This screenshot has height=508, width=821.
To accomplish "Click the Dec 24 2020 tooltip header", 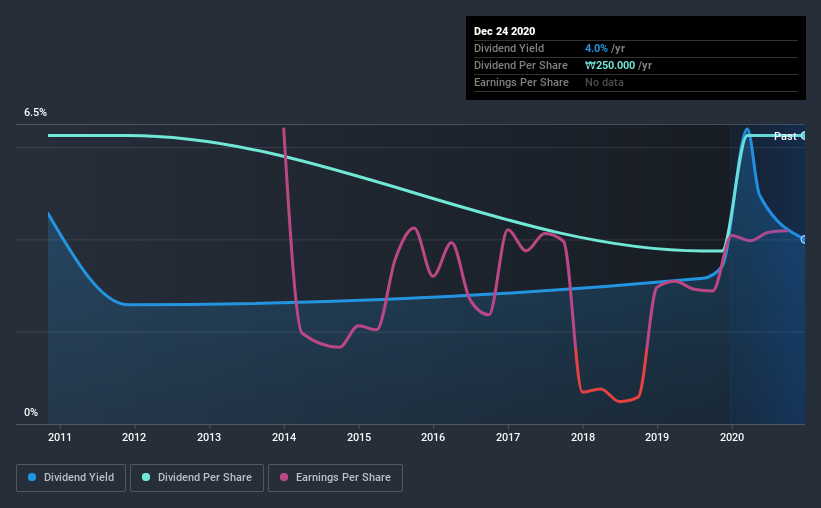I will pos(504,31).
